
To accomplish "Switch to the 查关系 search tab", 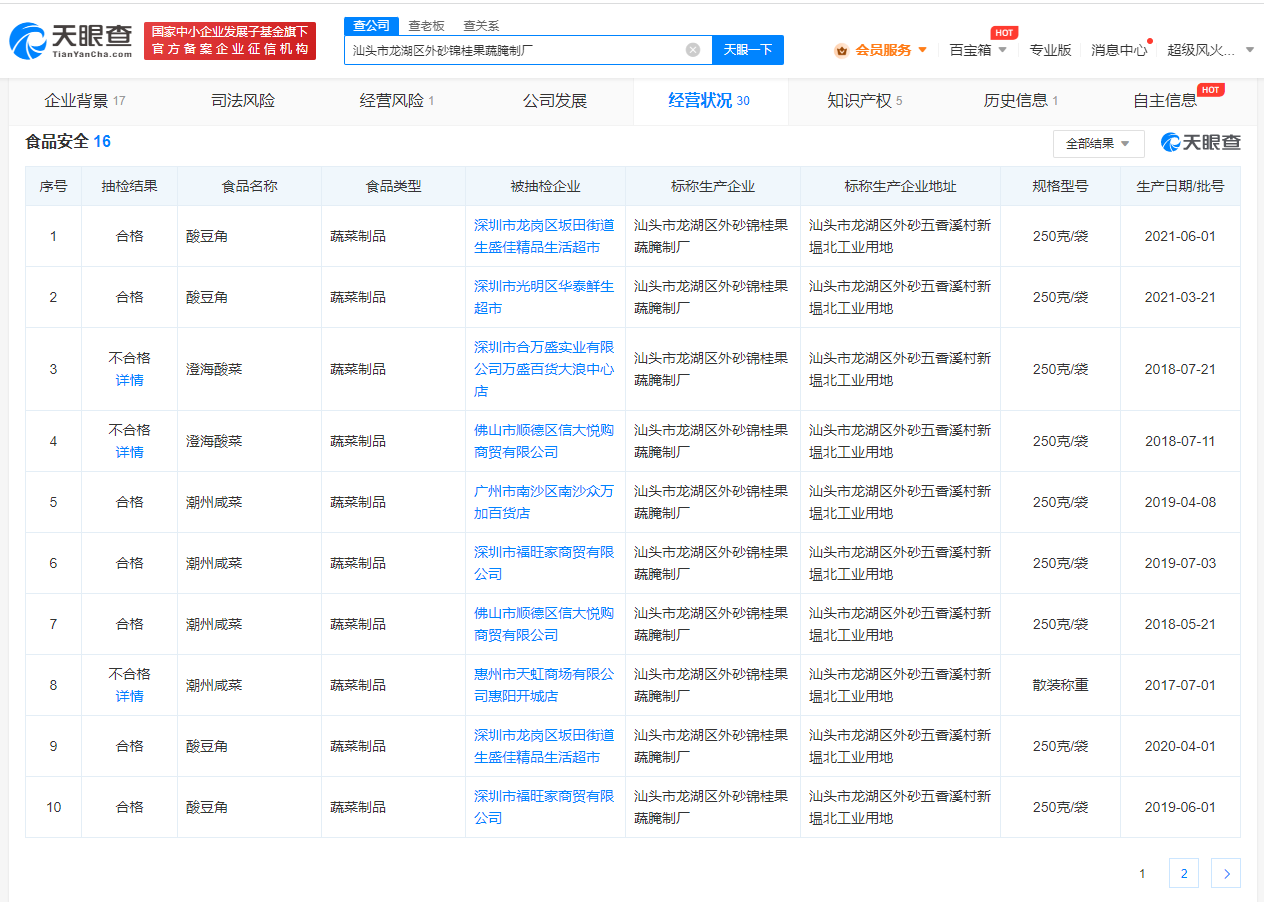I will (481, 26).
